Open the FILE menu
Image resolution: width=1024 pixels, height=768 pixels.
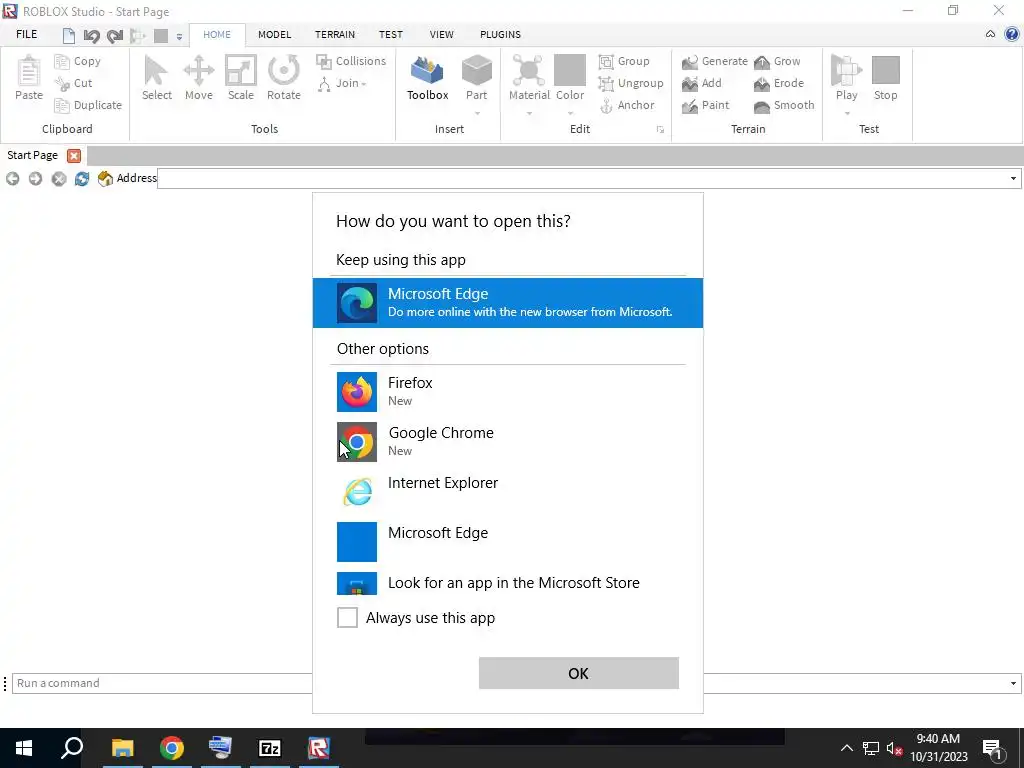(27, 35)
